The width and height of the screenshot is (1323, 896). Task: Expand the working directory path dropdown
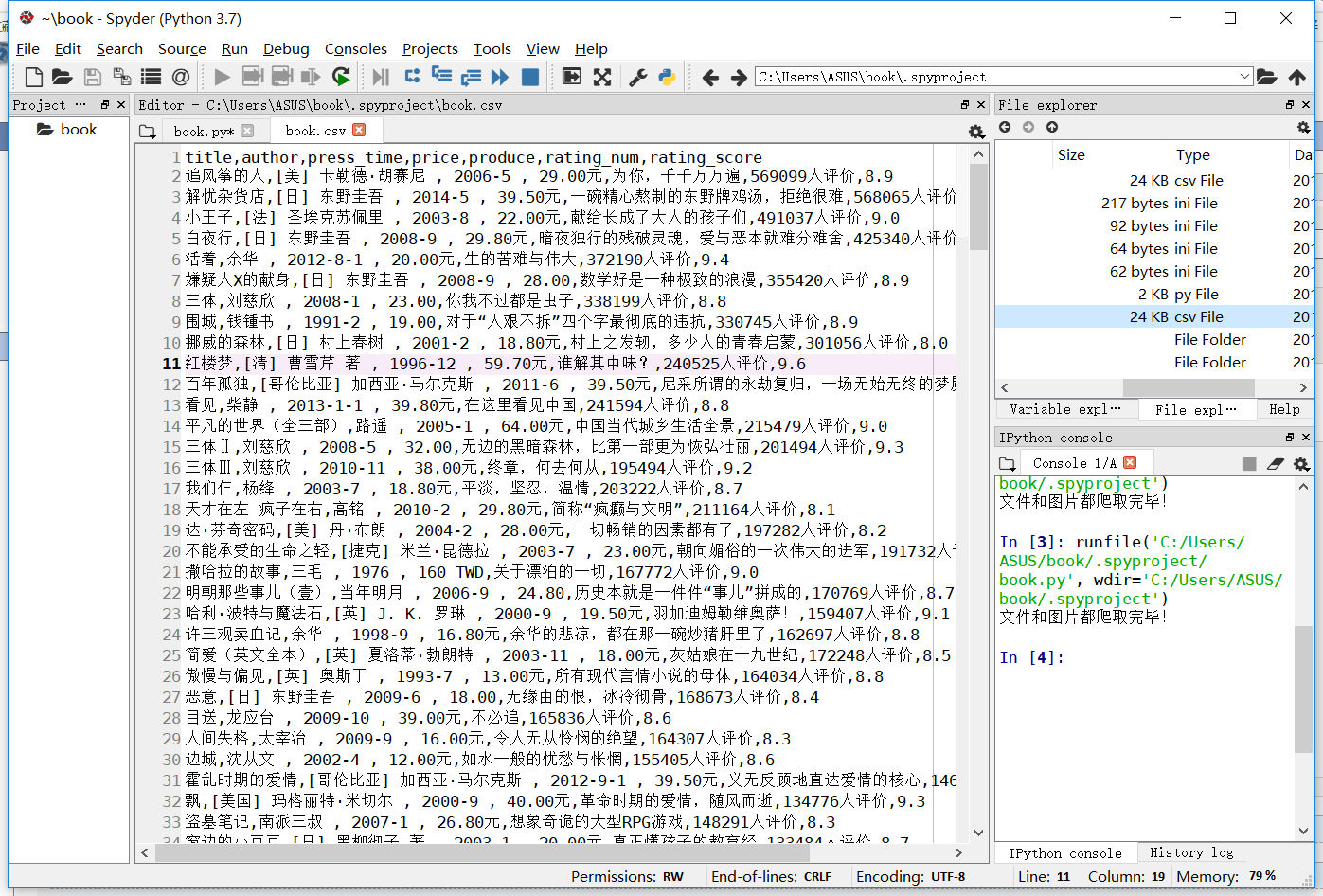click(1244, 77)
